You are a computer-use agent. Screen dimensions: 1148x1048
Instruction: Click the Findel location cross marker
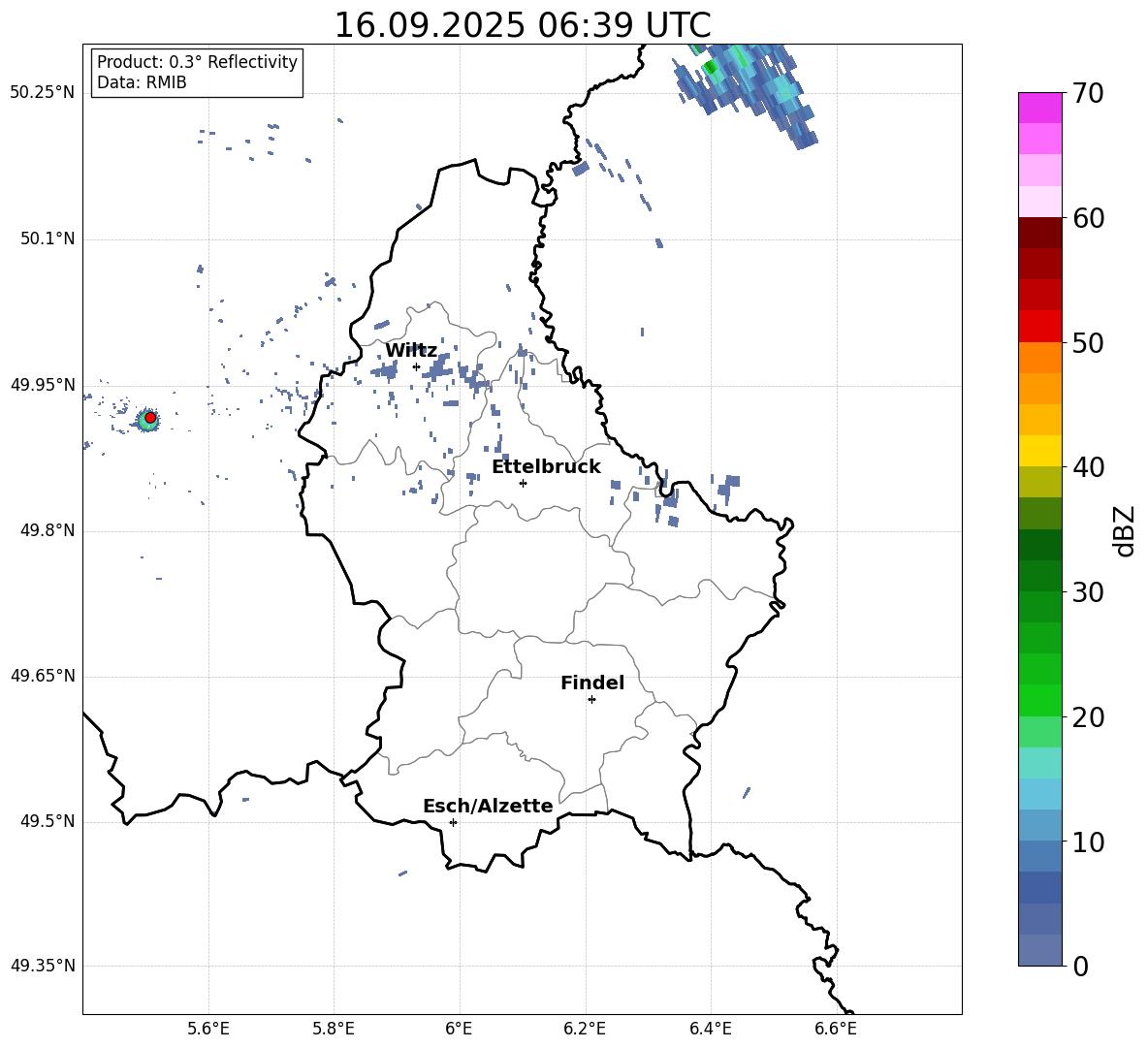(x=591, y=700)
